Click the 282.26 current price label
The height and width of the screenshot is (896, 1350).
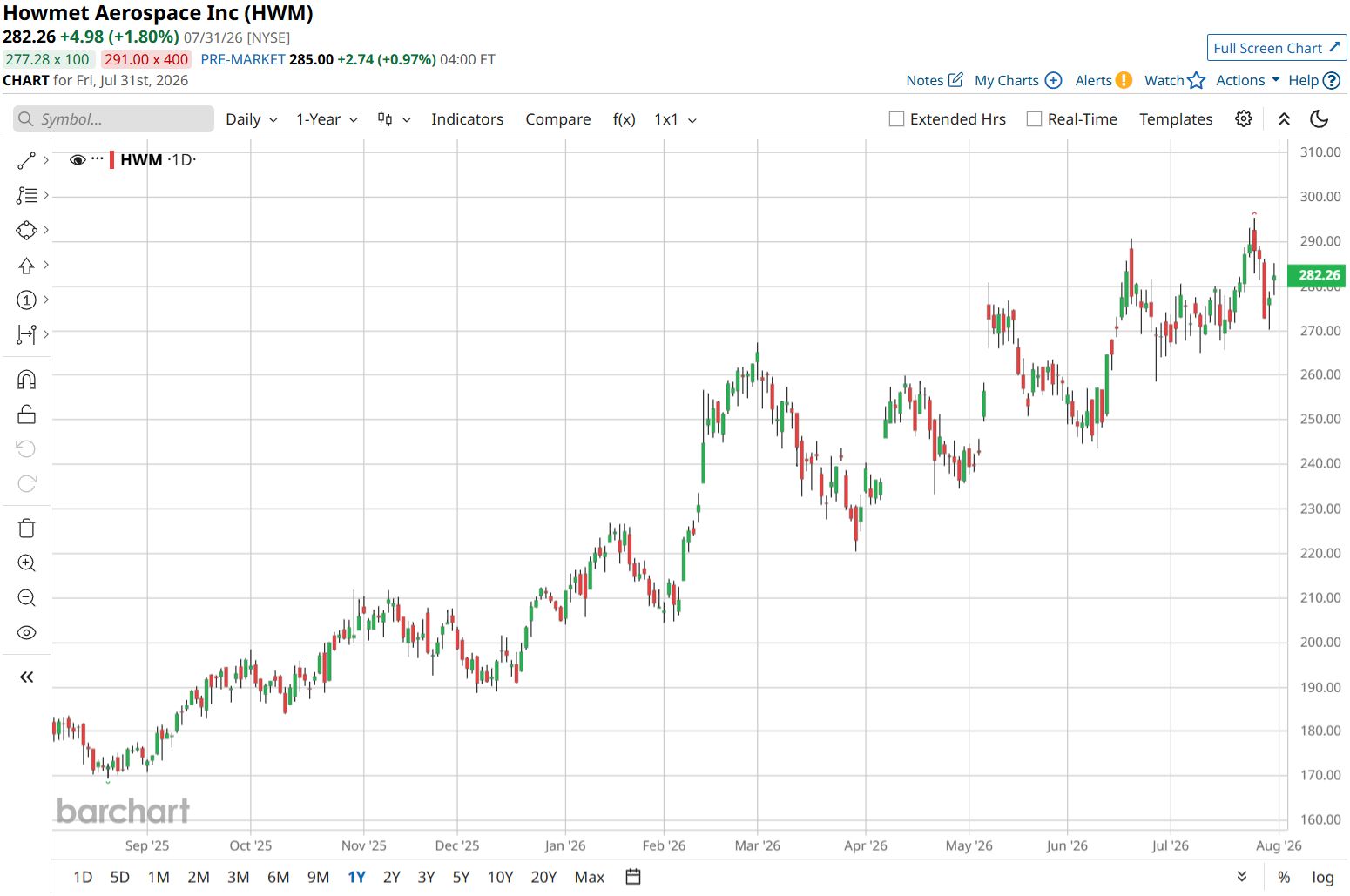[x=1318, y=275]
